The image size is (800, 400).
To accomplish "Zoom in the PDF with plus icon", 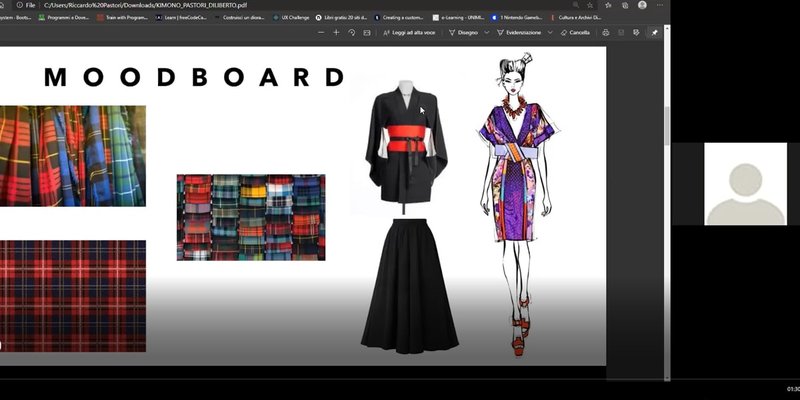I will tap(336, 32).
